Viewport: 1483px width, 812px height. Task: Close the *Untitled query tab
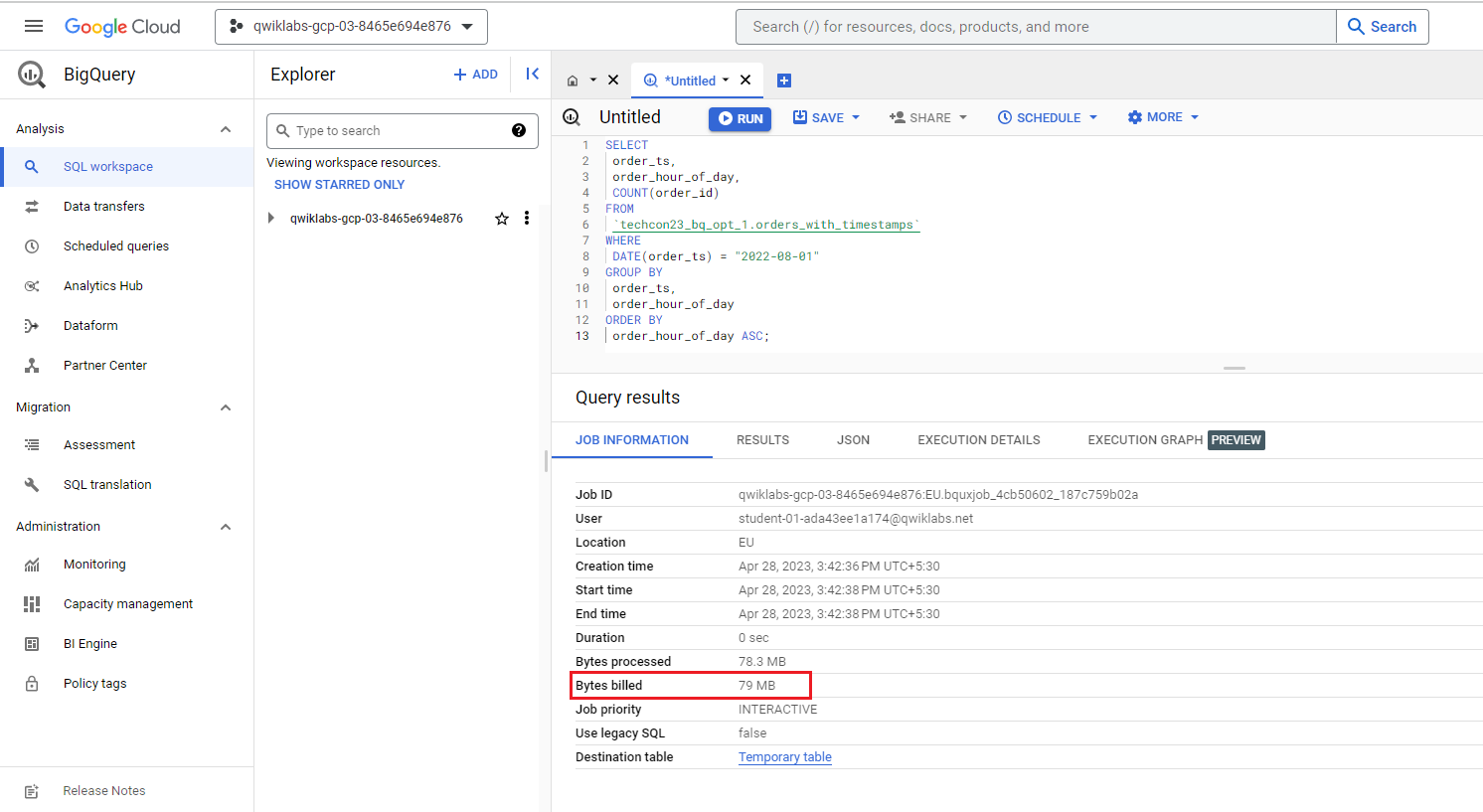coord(745,81)
